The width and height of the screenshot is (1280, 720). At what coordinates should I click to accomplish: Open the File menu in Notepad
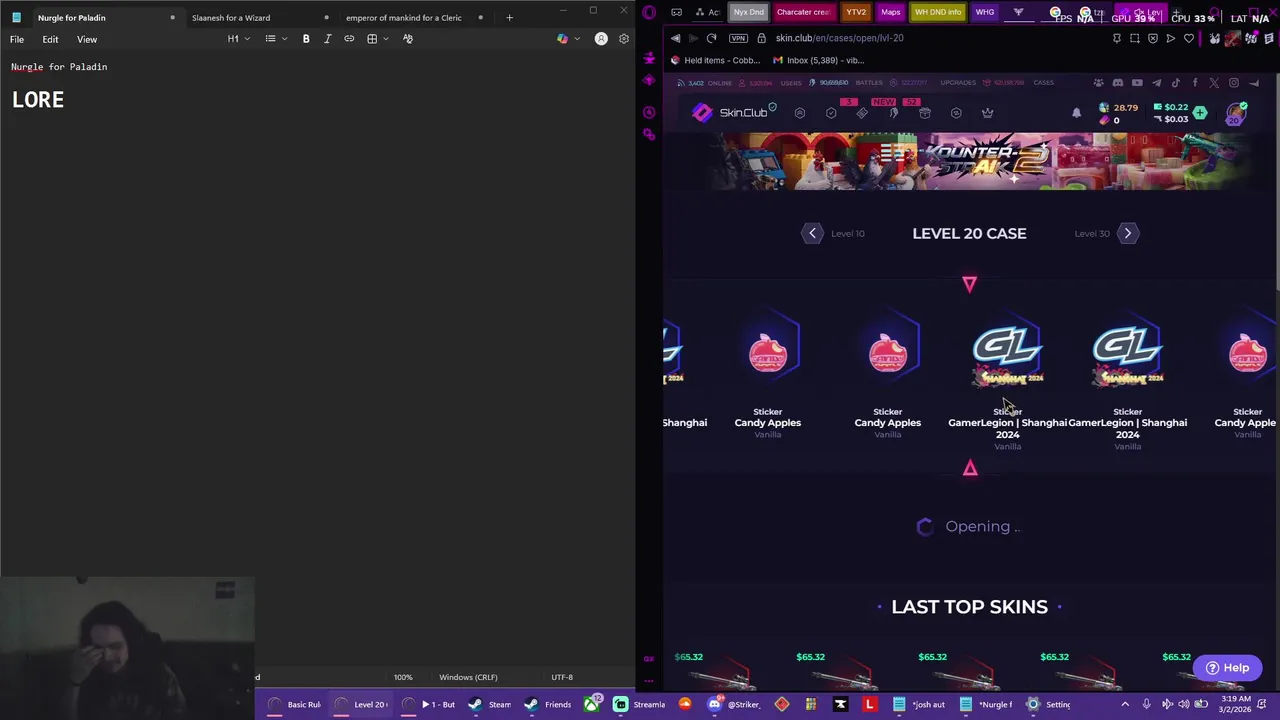tap(17, 39)
